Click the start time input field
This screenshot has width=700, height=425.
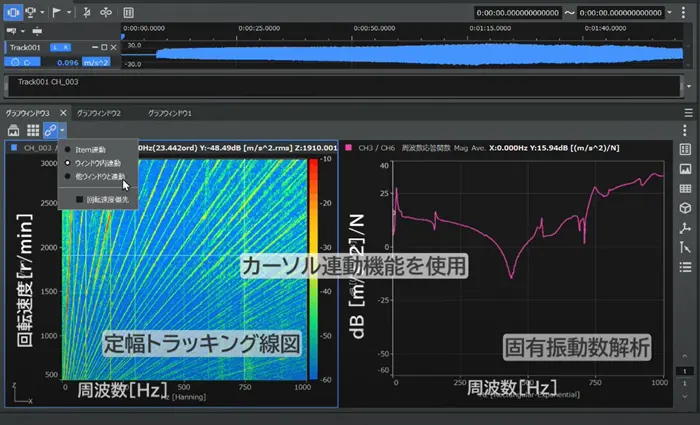[518, 13]
